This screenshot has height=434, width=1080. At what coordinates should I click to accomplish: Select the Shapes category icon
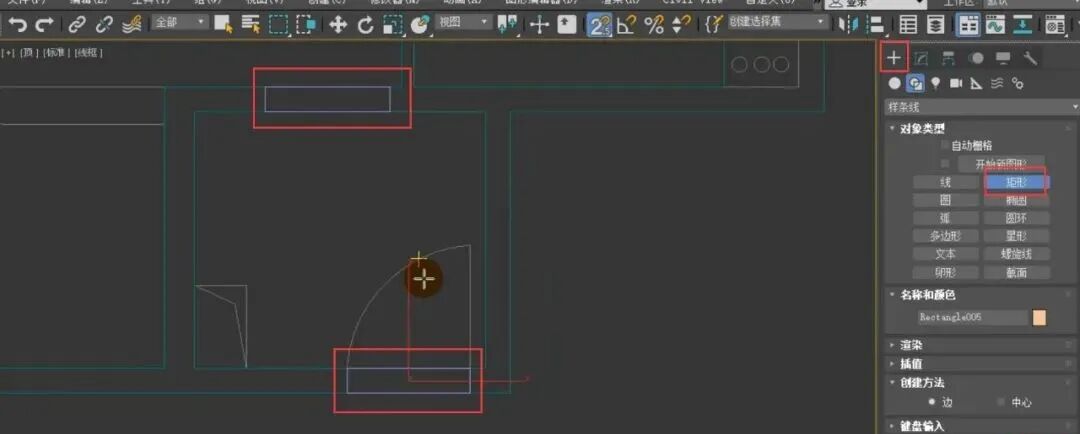tap(915, 83)
